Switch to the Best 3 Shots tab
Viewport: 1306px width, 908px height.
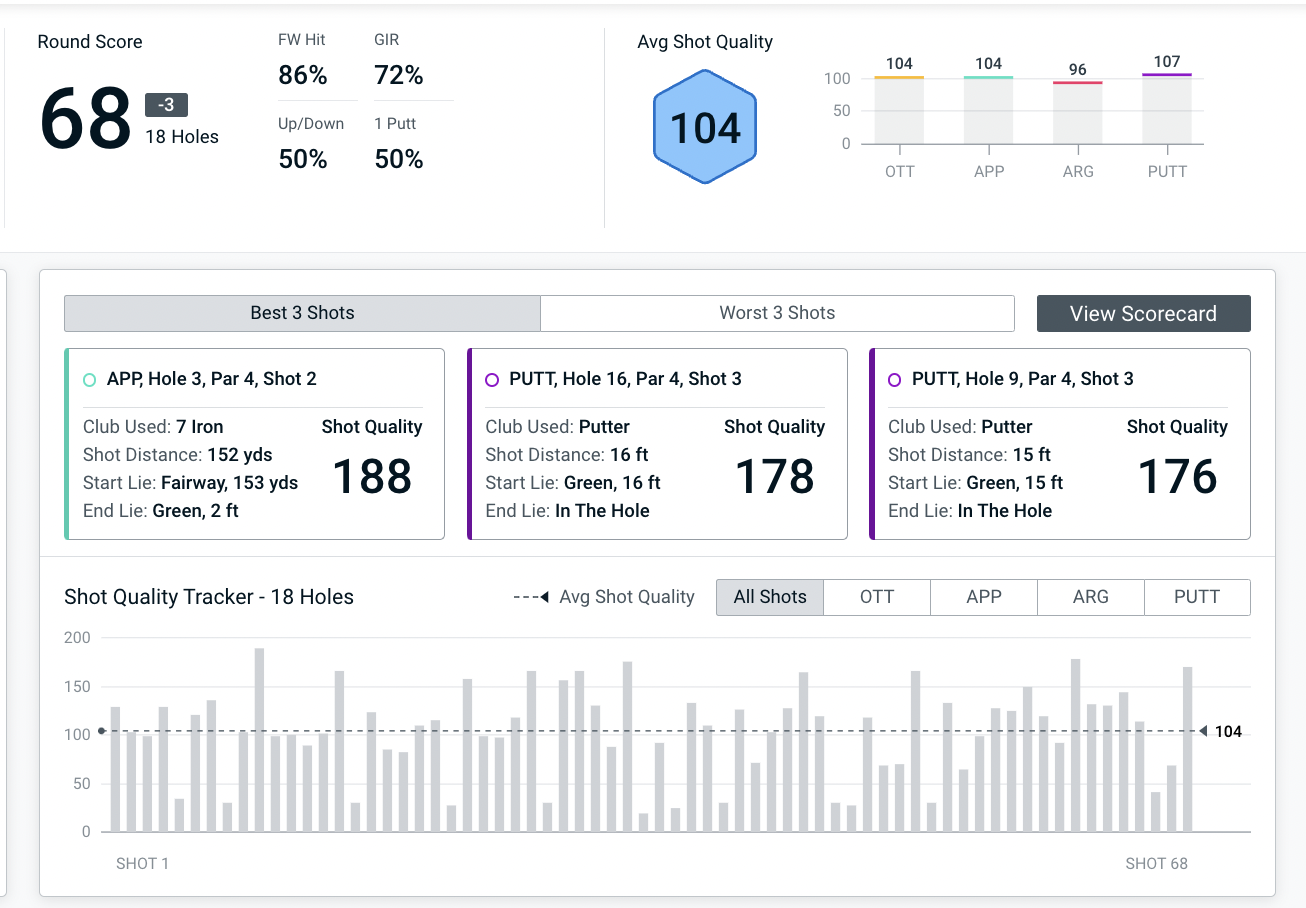pyautogui.click(x=302, y=313)
